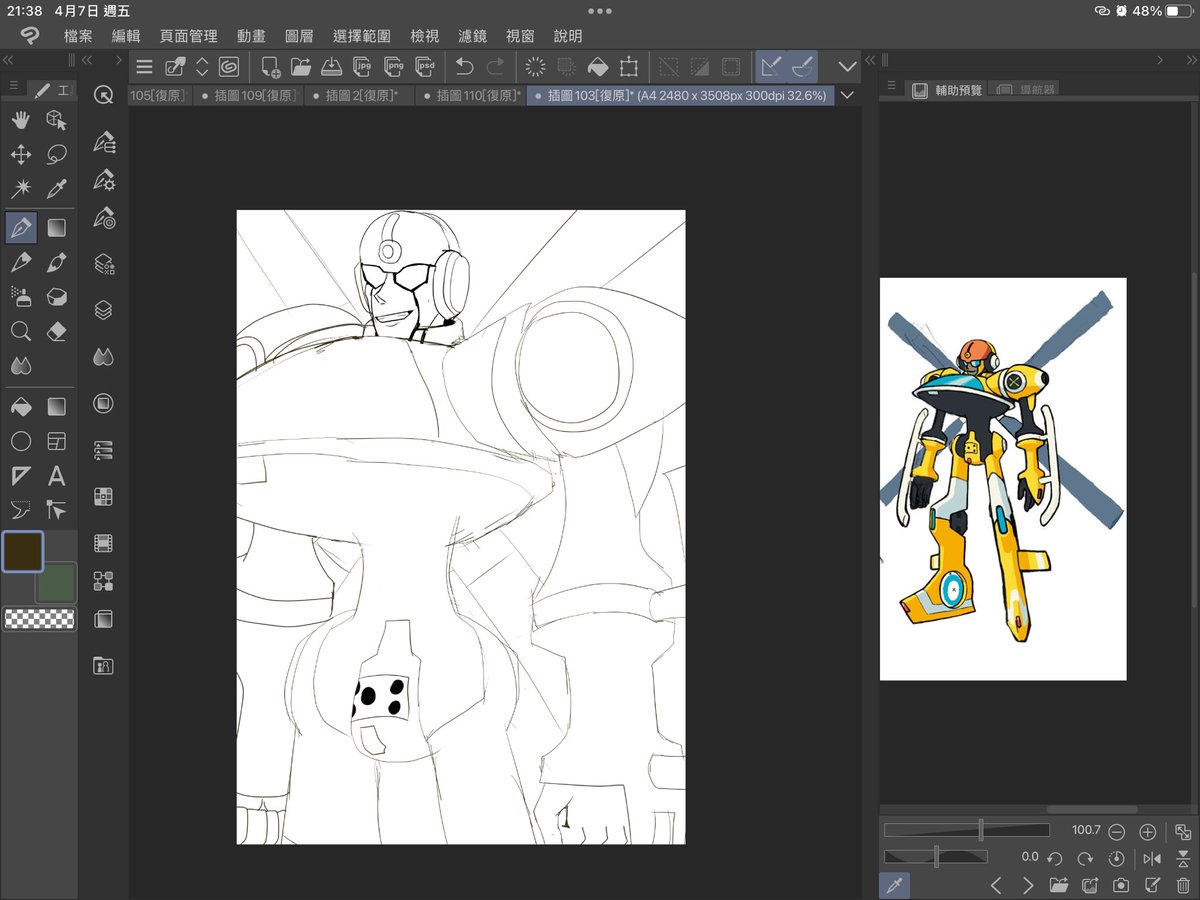Toggle transparent color below the color swatches
Viewport: 1200px width, 900px height.
pos(40,618)
